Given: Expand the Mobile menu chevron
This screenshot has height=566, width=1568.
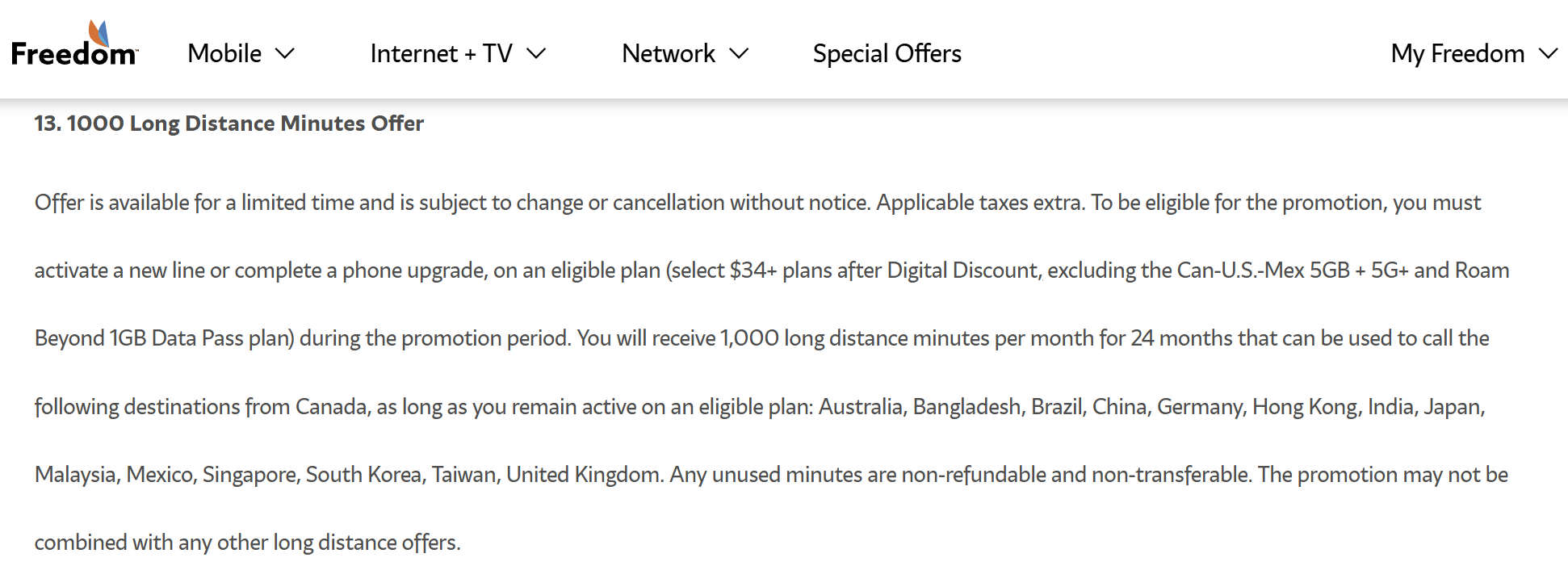Looking at the screenshot, I should (x=285, y=54).
